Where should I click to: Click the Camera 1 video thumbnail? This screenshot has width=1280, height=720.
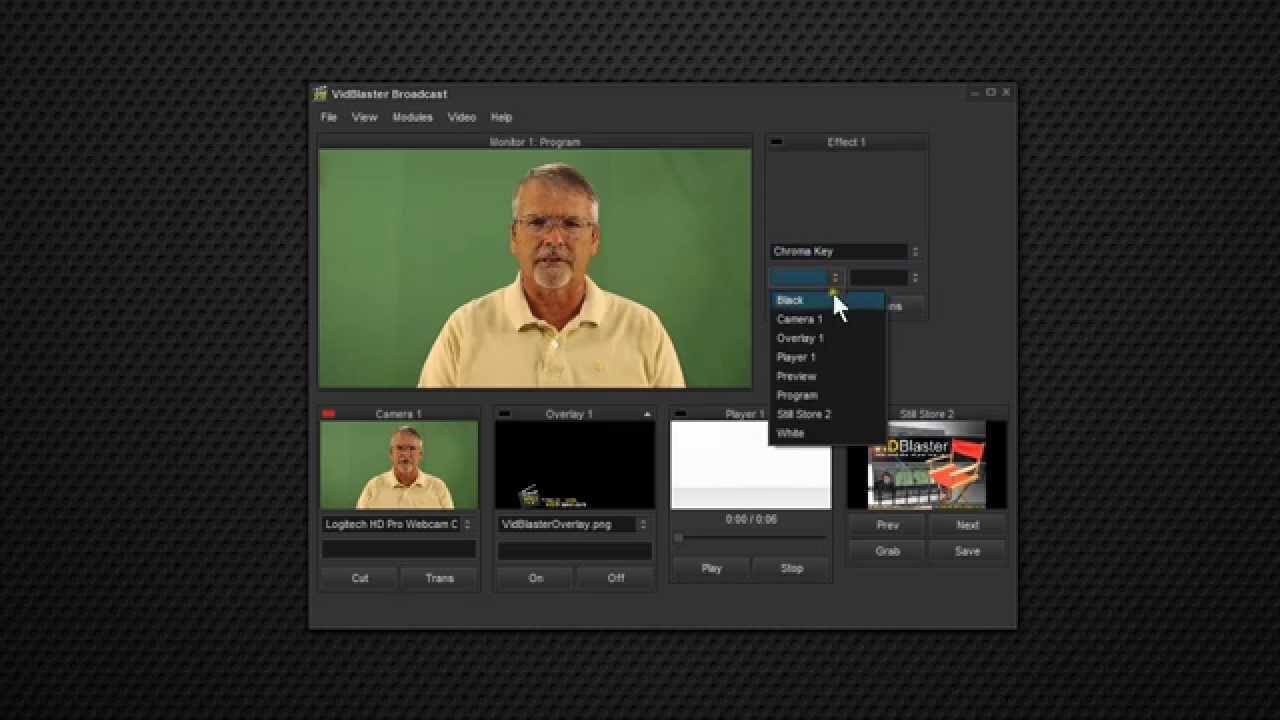tap(399, 465)
